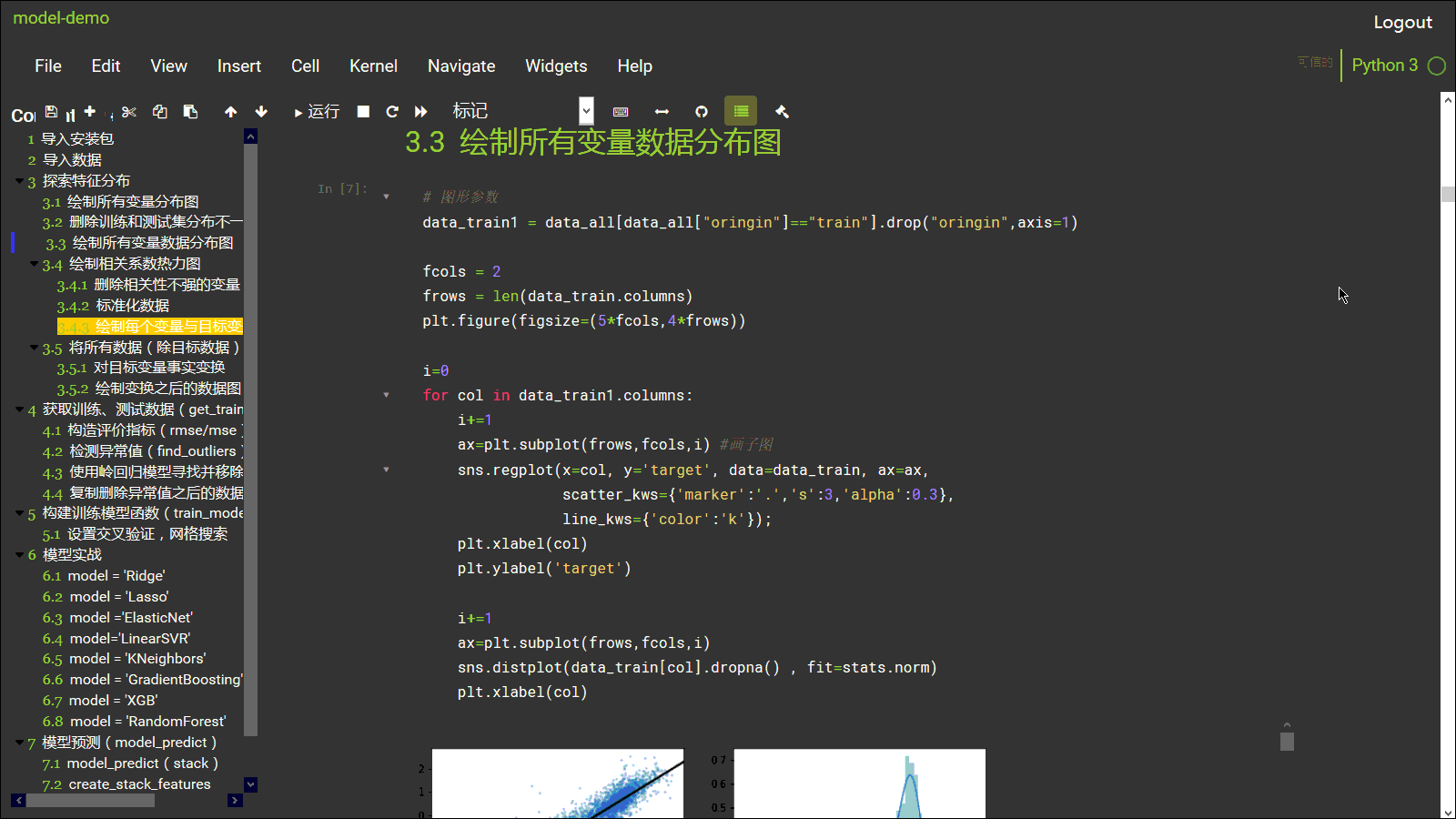Click the horizontal double-arrow toolbar icon
The image size is (1456, 819).
pyautogui.click(x=662, y=111)
